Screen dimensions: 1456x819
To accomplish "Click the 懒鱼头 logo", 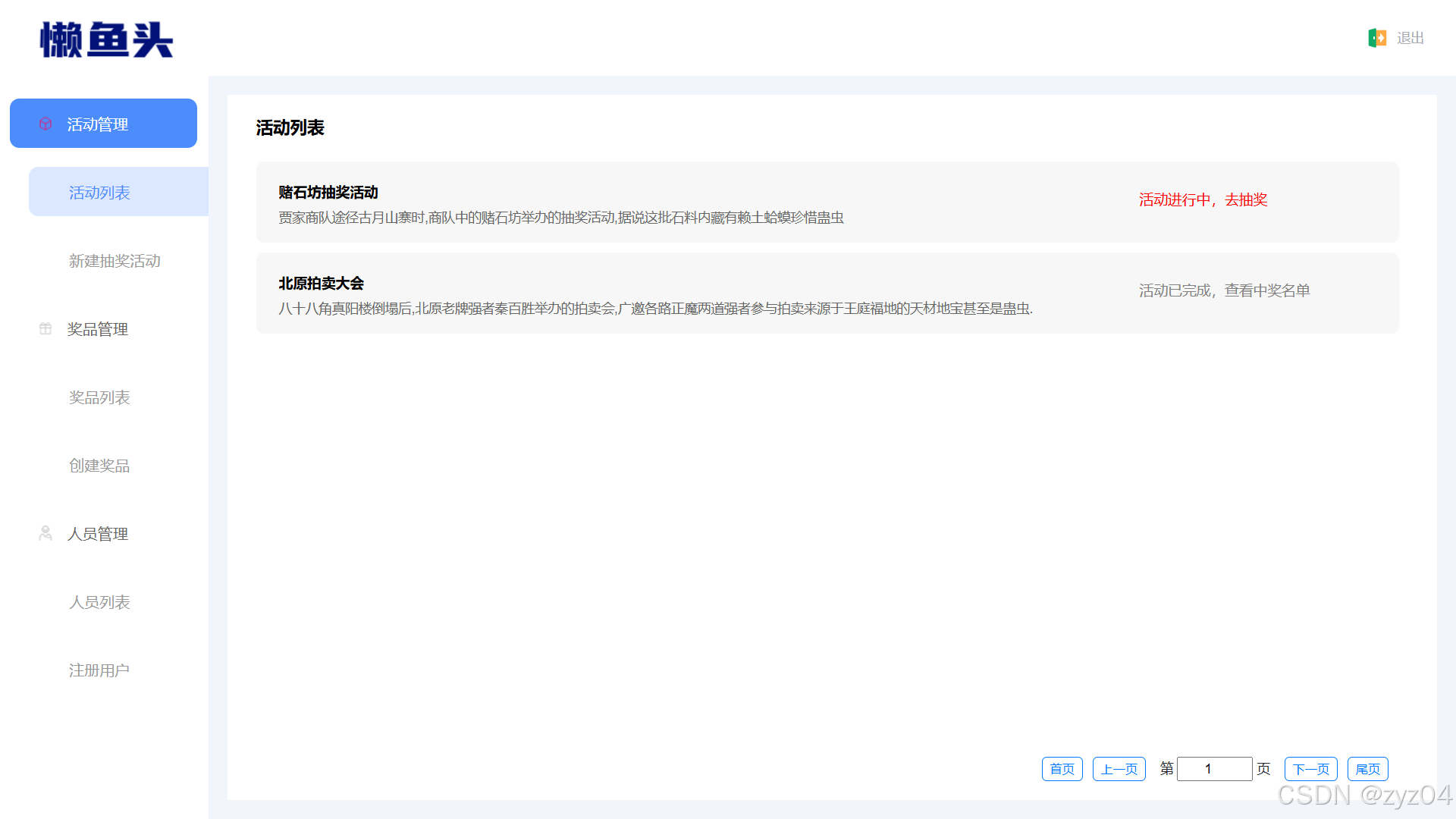I will (x=107, y=39).
